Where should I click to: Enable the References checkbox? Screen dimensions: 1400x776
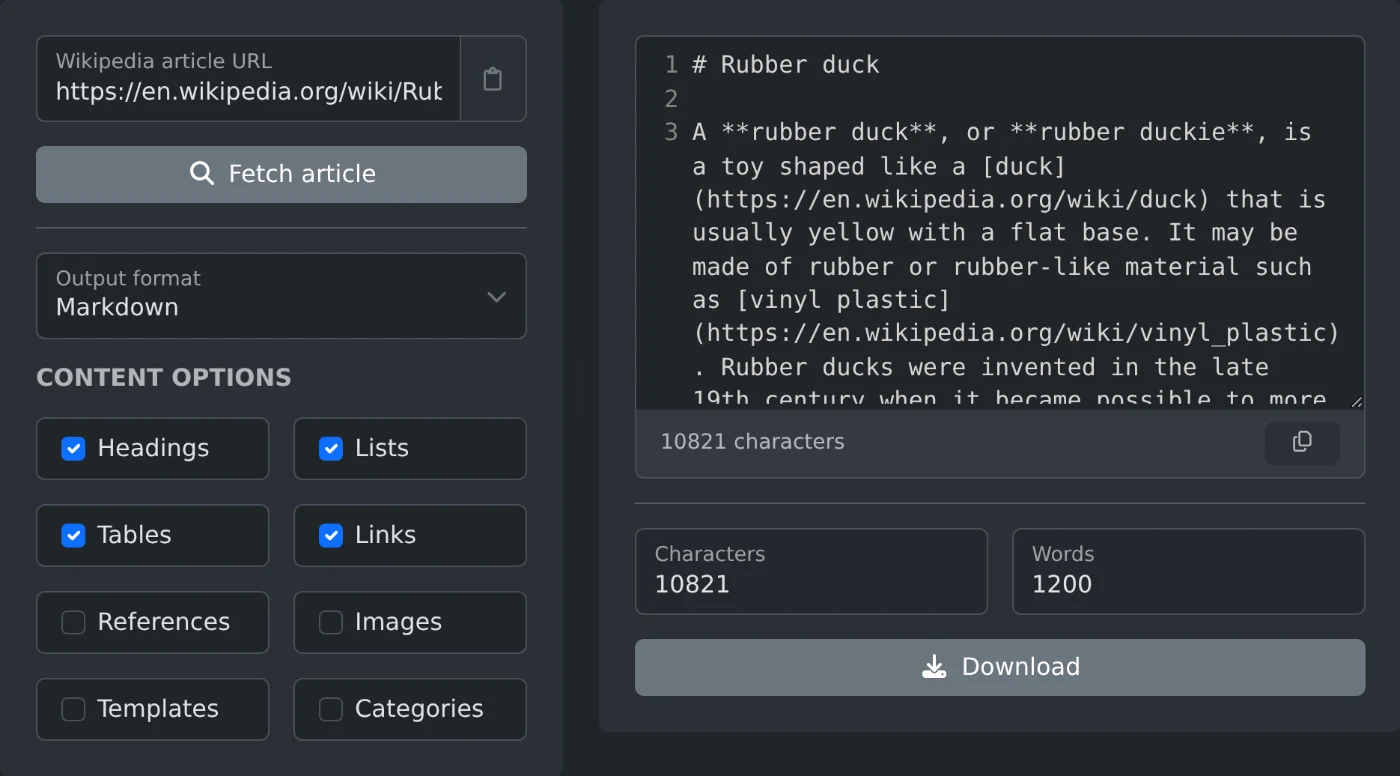pos(73,622)
